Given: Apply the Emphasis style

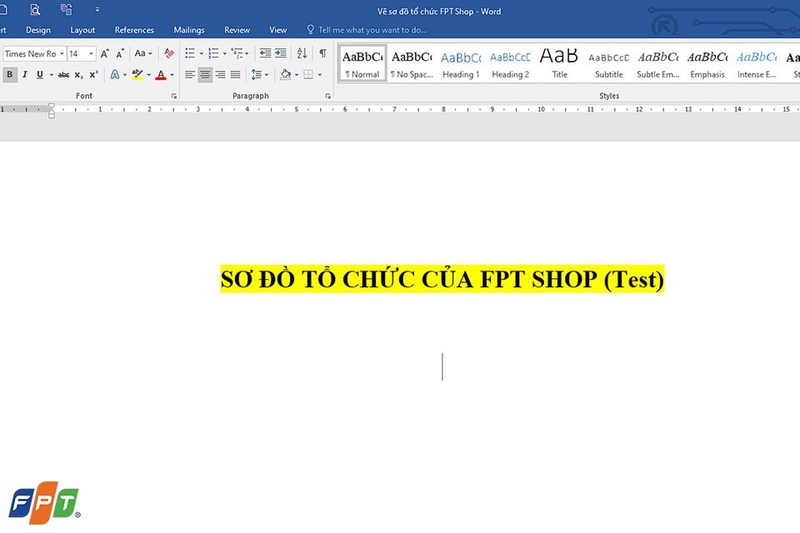Looking at the screenshot, I should point(707,64).
